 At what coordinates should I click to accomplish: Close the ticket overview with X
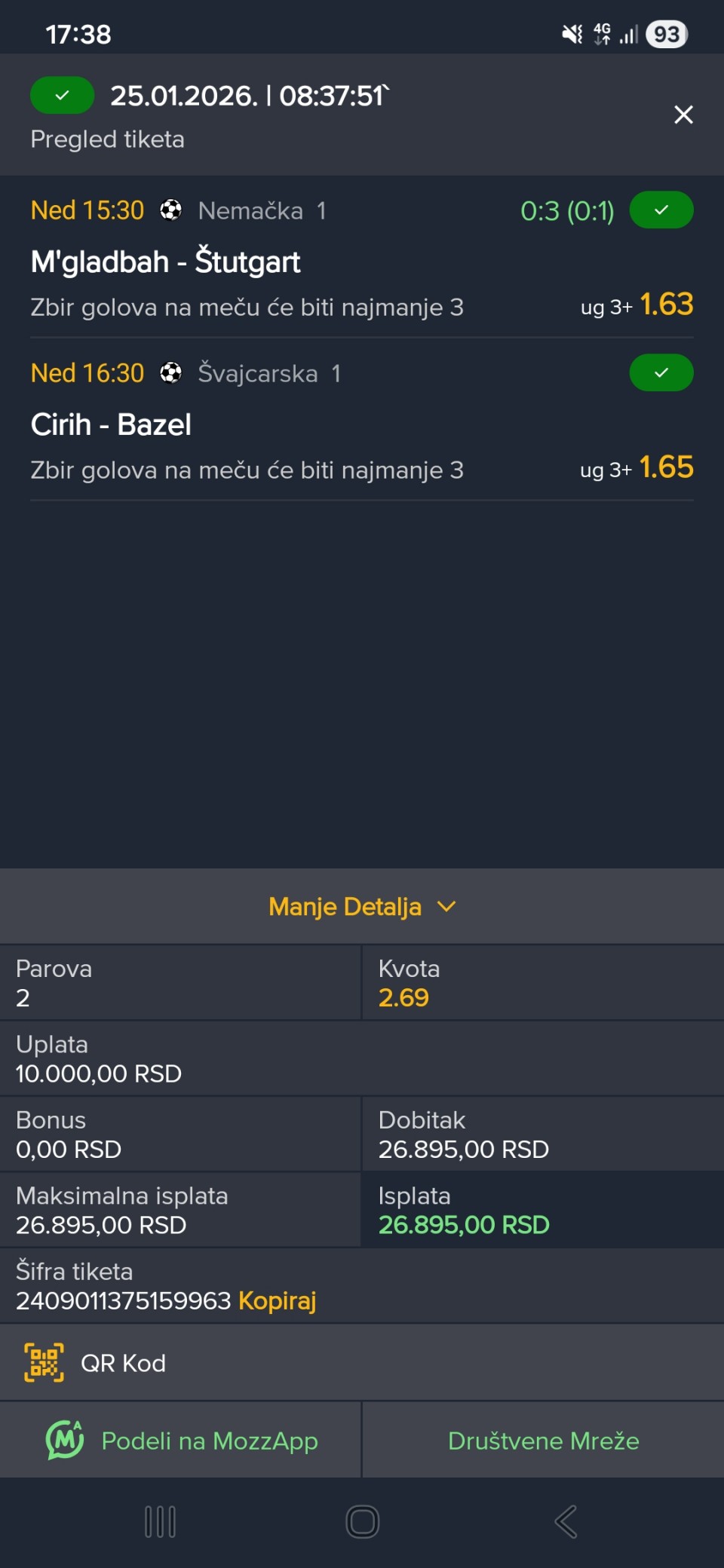click(x=683, y=115)
